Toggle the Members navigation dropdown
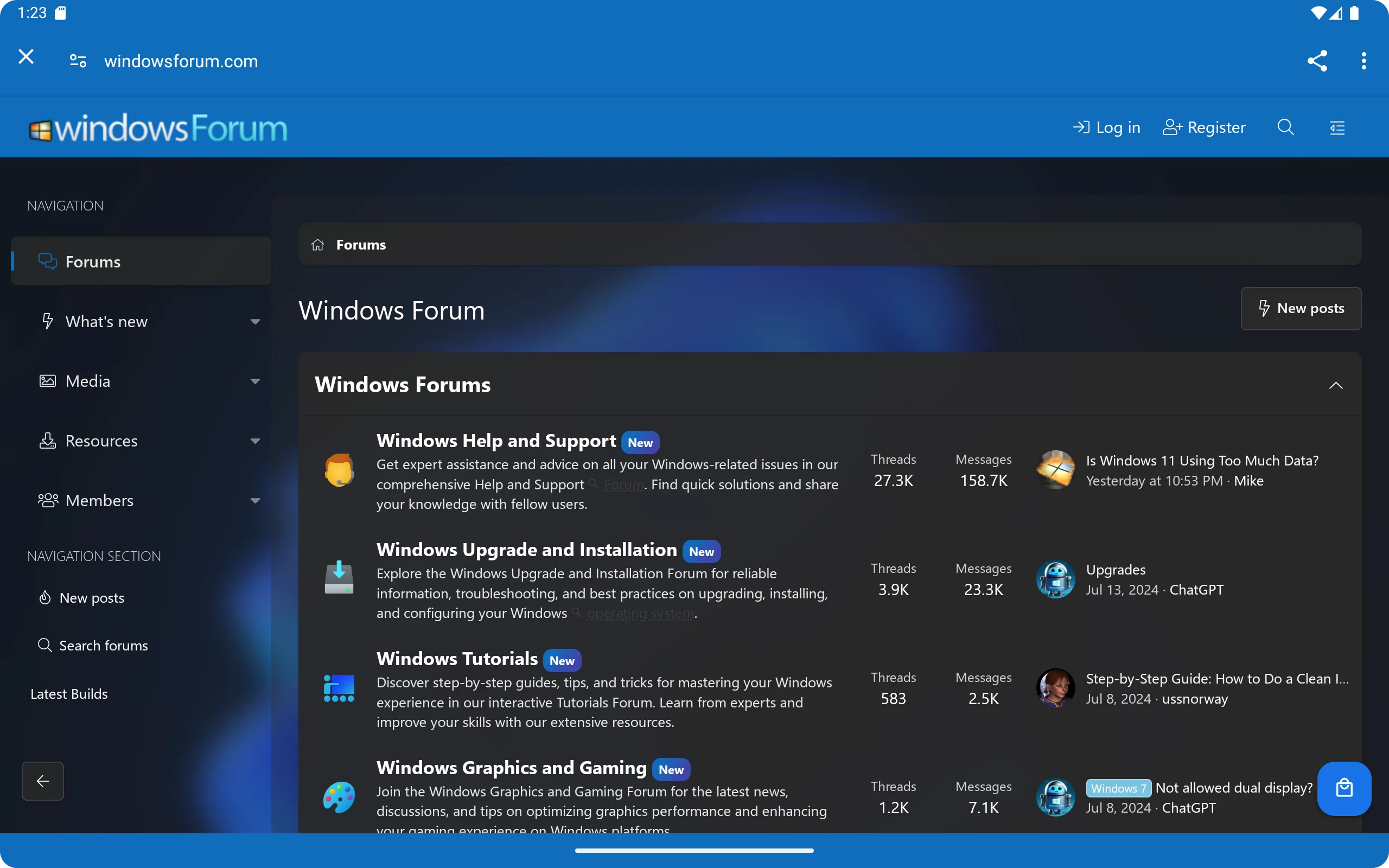 coord(255,499)
